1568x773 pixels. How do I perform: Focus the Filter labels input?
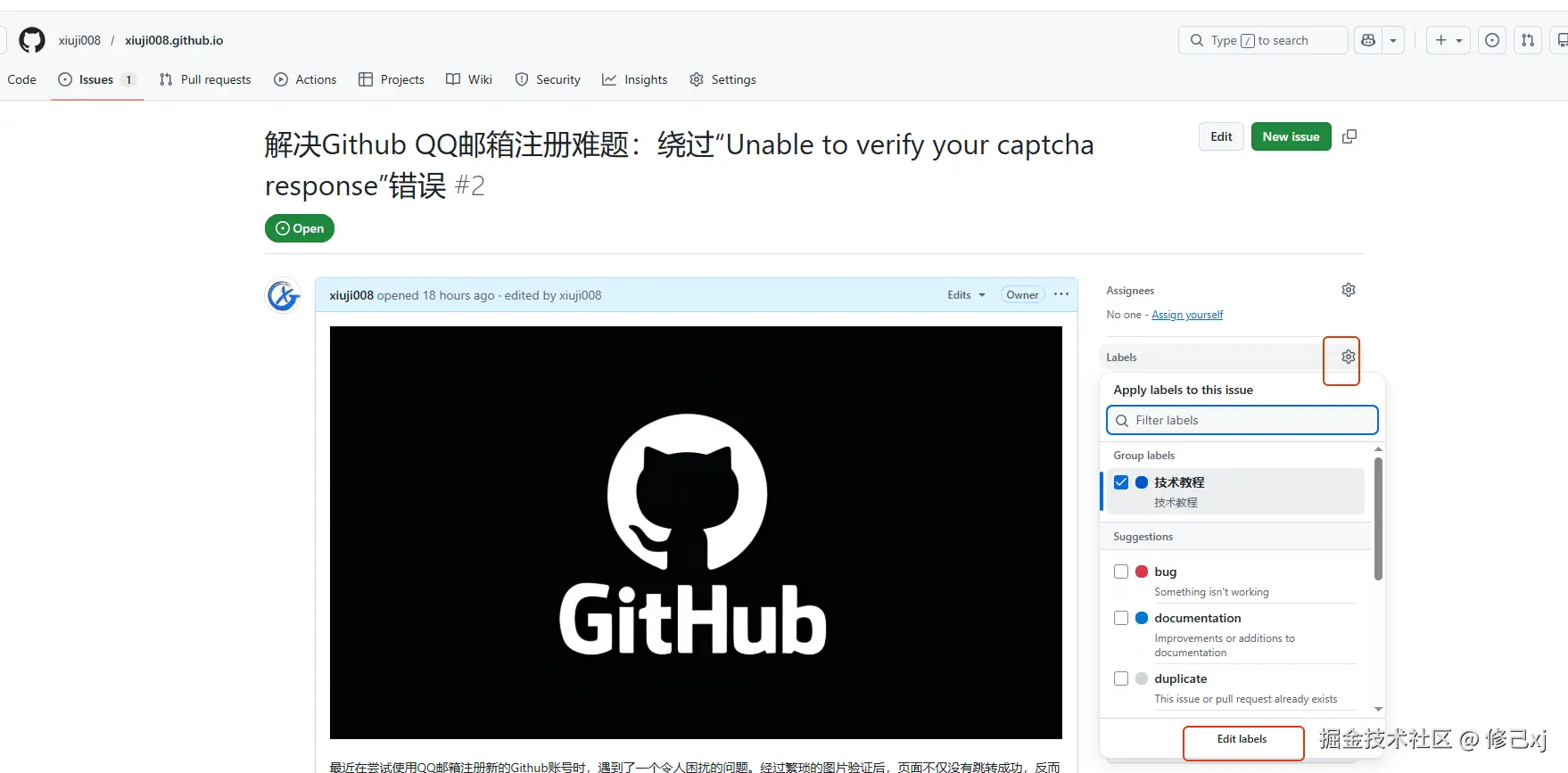[1242, 420]
